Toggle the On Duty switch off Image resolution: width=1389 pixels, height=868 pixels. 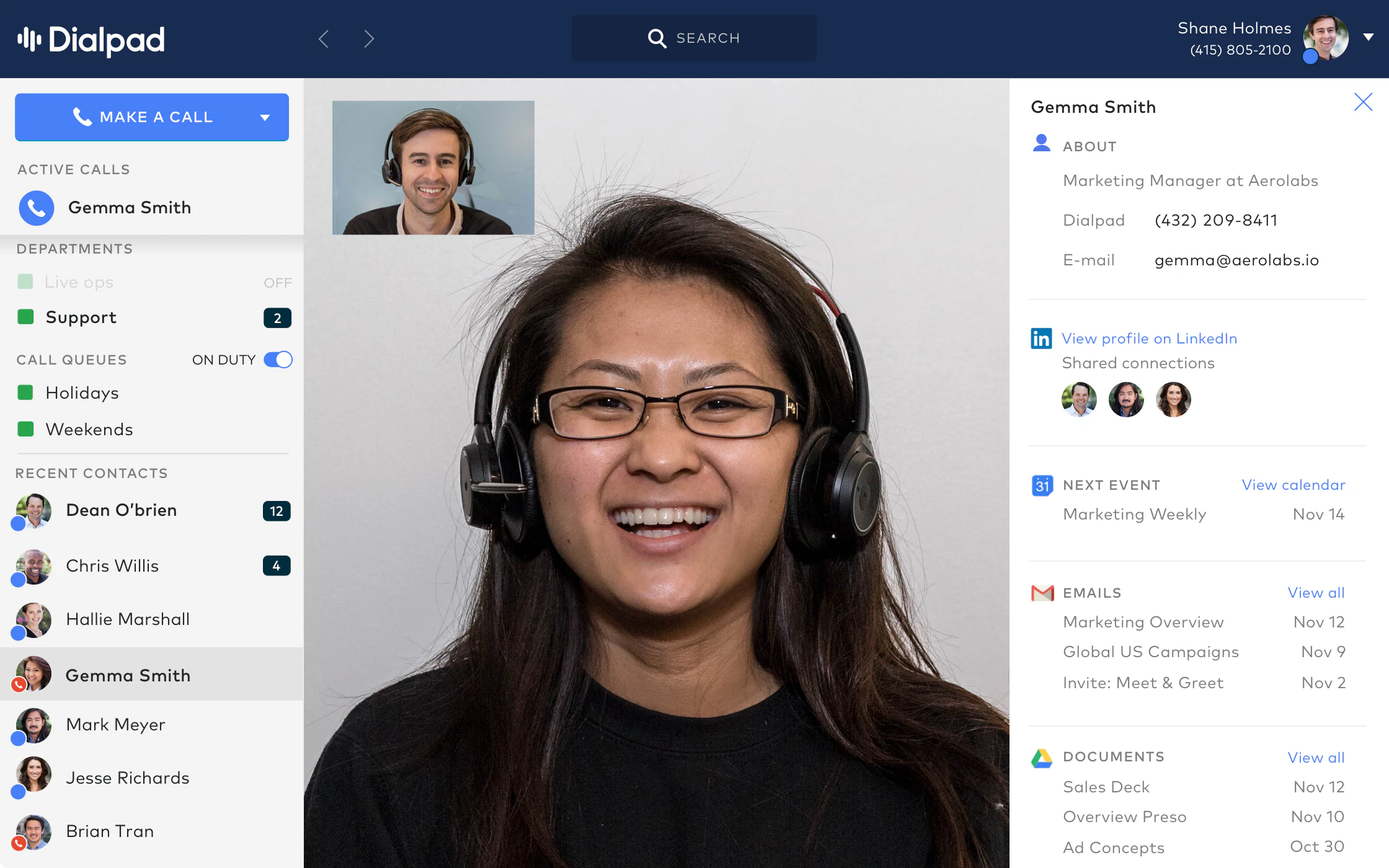coord(278,360)
